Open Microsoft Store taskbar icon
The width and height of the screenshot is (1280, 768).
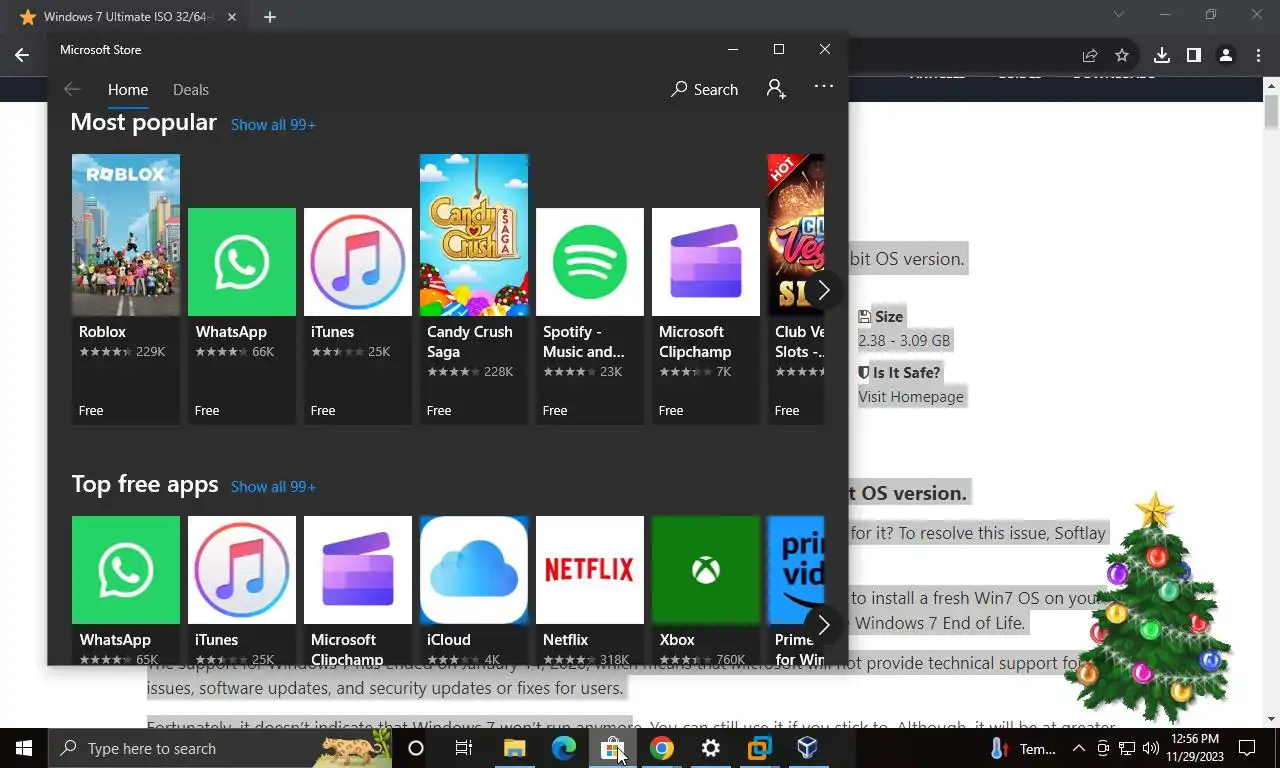612,748
